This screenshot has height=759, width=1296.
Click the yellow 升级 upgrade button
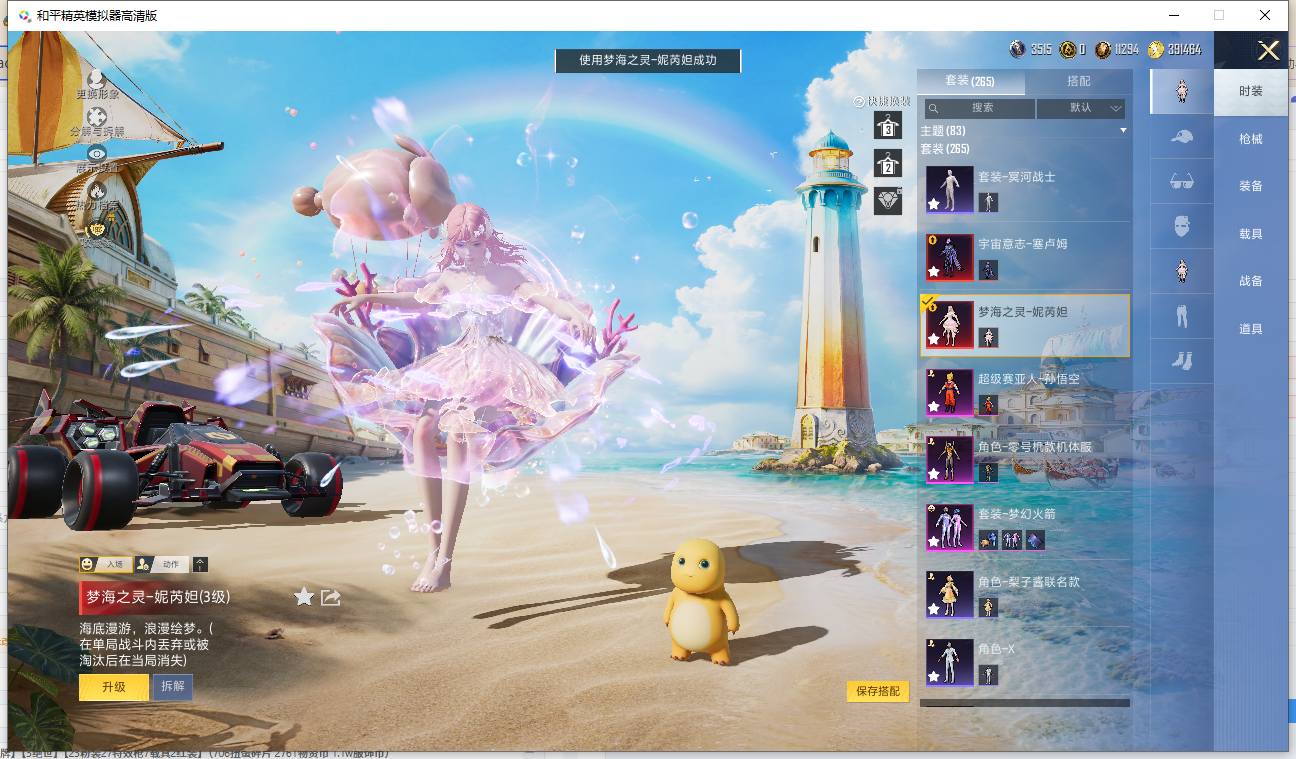(114, 688)
